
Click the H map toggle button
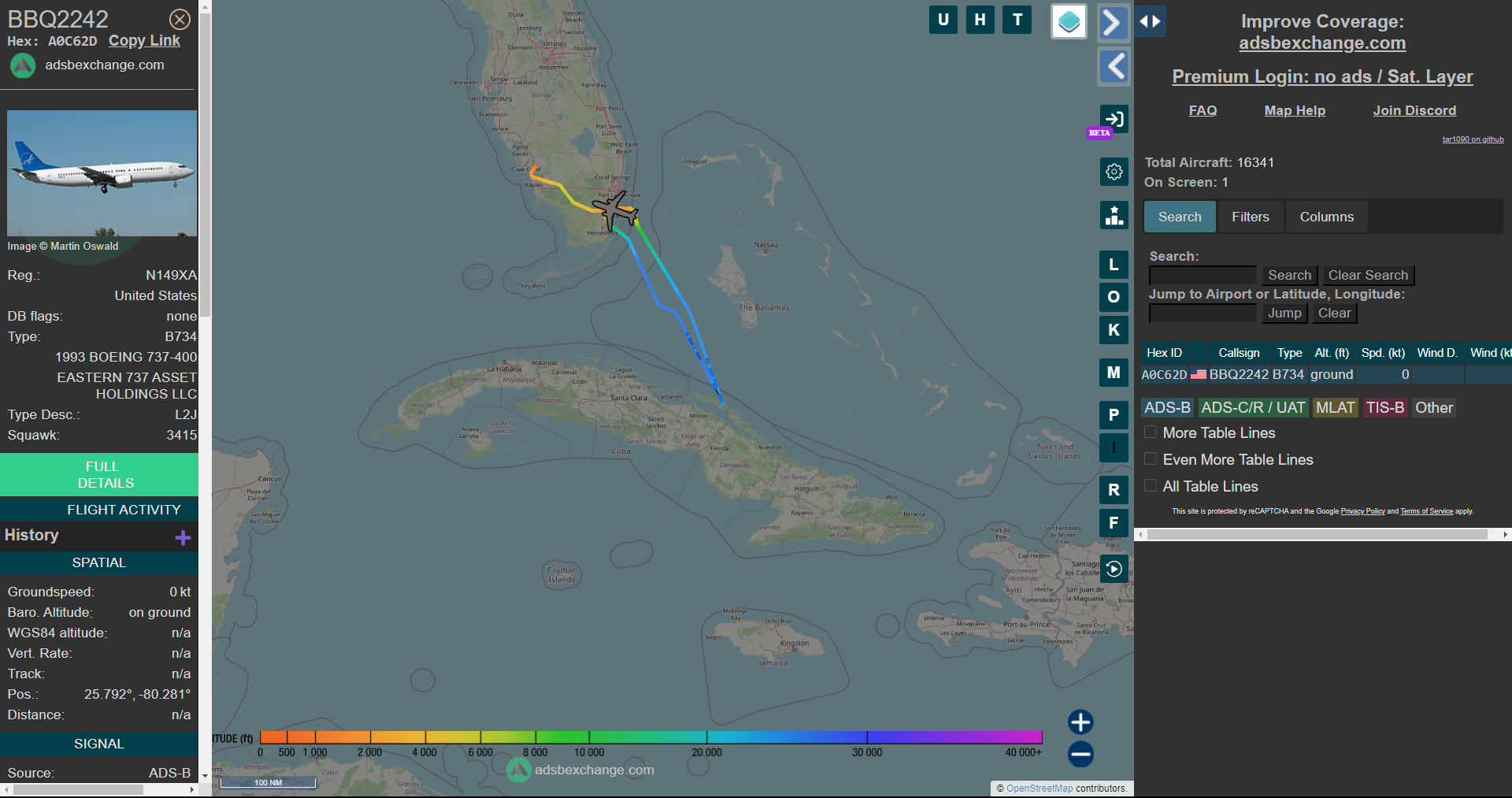[980, 20]
